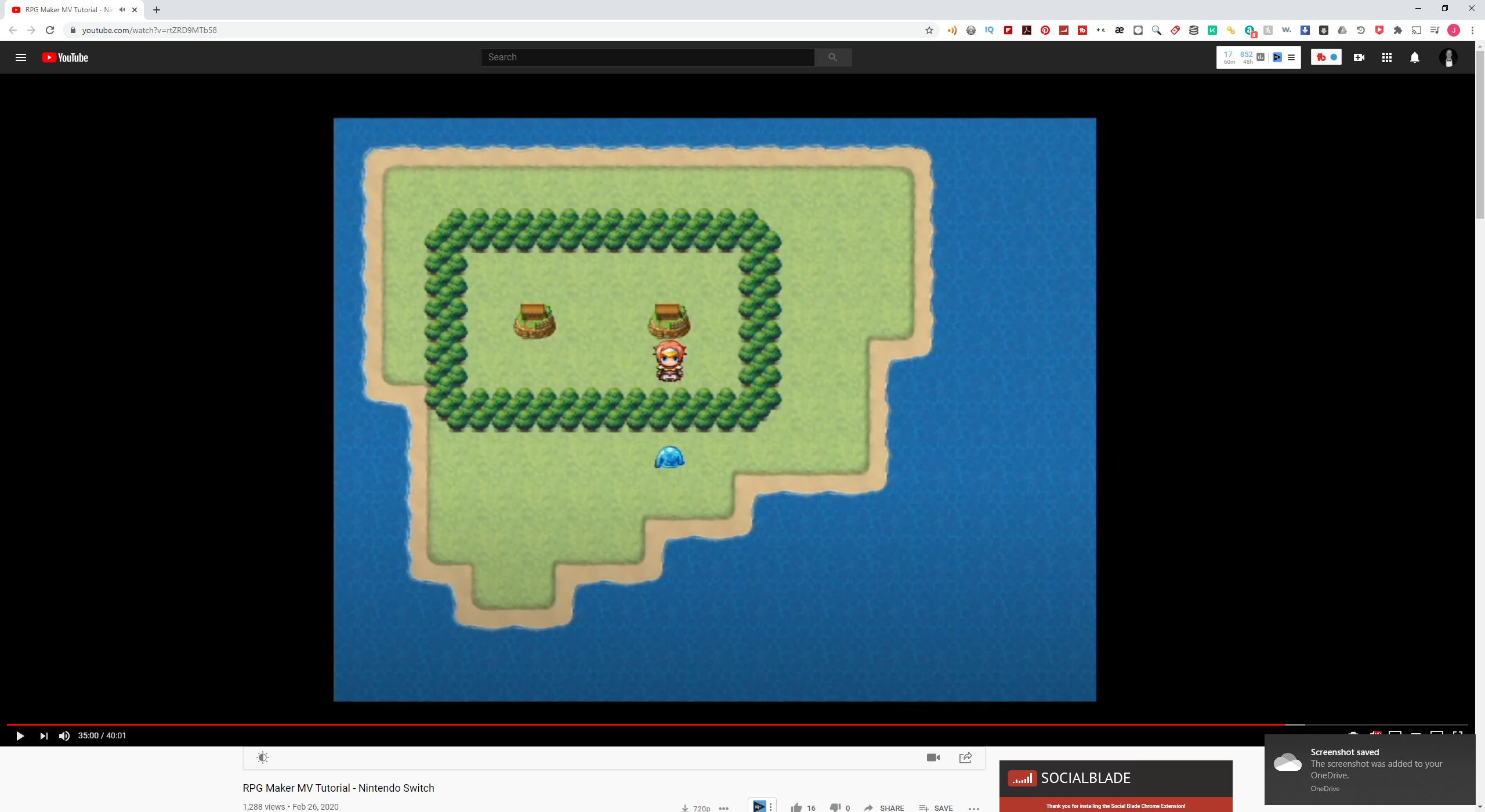The image size is (1485, 812).
Task: Toggle the brightness dimmer icon below video
Action: 263,757
